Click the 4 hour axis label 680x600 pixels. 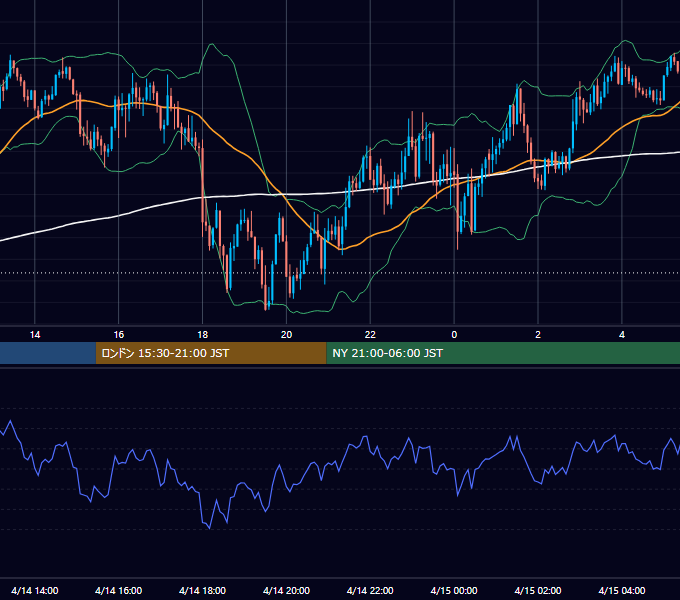pos(622,335)
